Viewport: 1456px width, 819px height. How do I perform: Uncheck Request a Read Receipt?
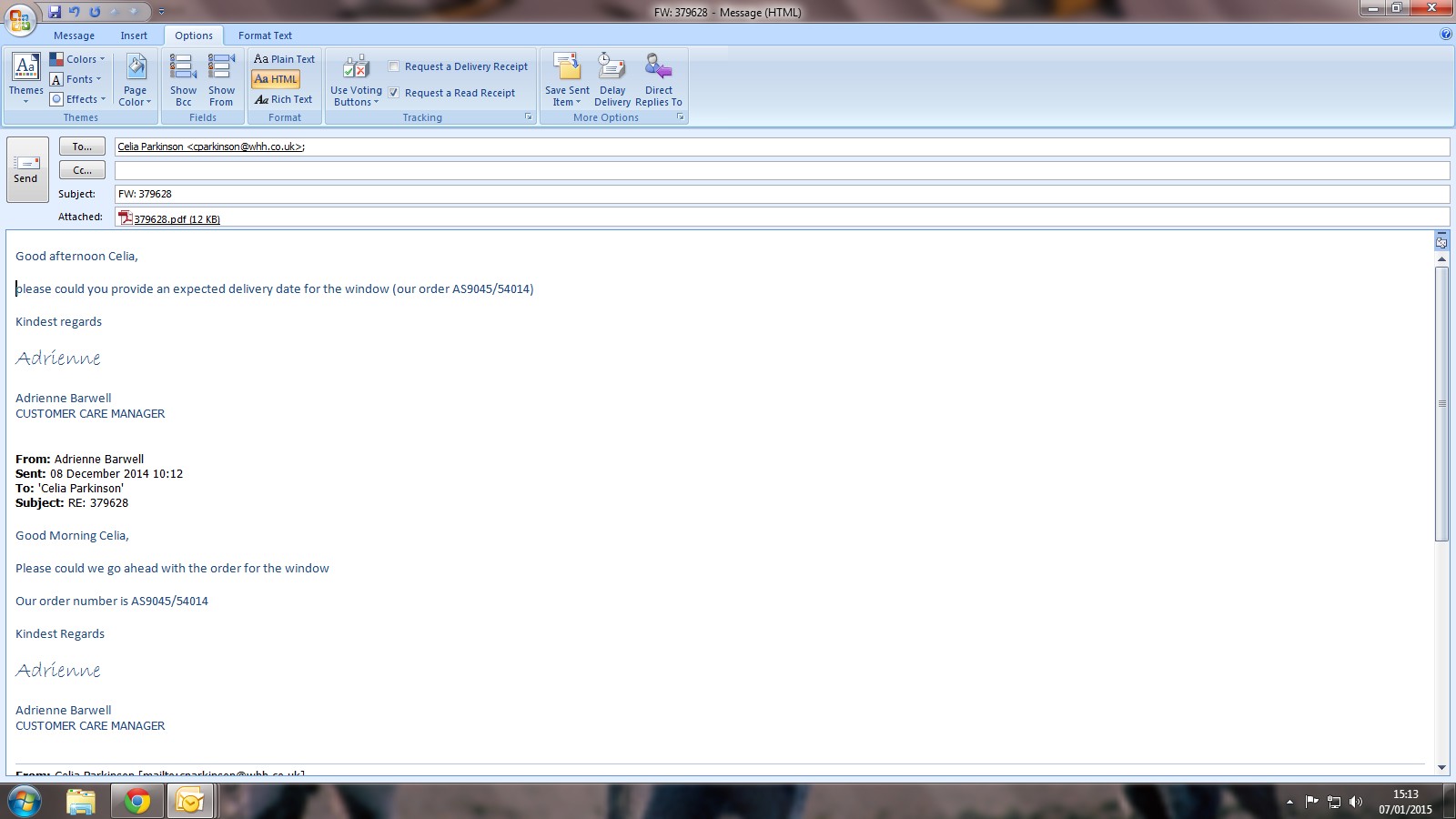394,93
